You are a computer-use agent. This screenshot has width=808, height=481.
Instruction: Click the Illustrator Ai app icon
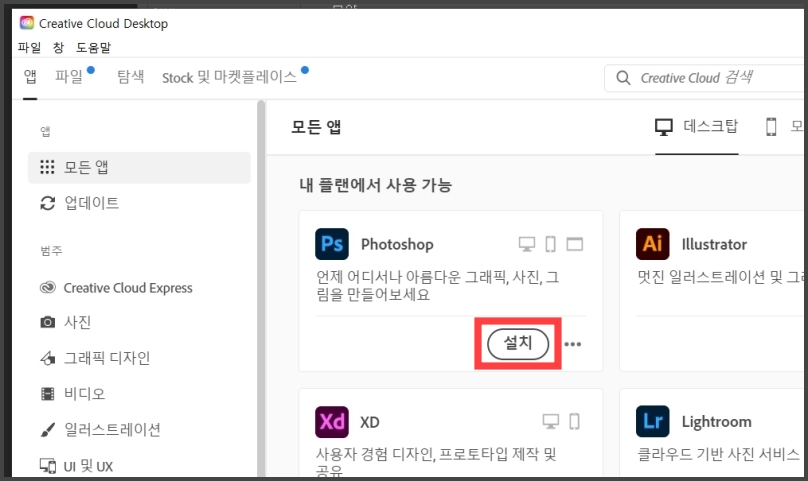[652, 244]
